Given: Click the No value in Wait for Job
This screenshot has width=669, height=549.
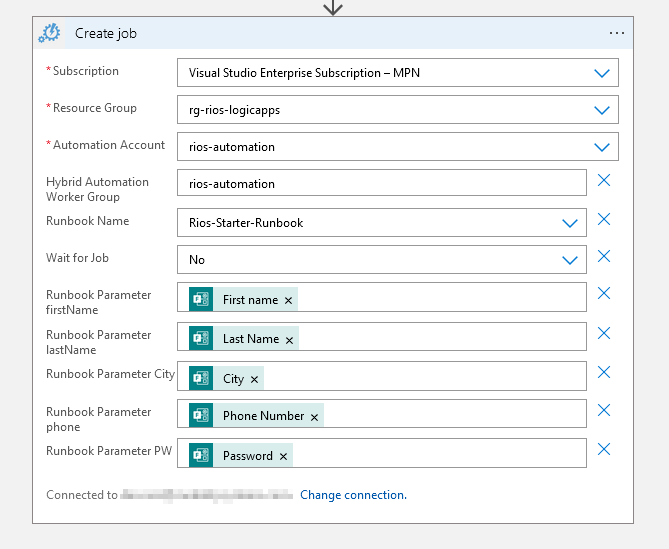Looking at the screenshot, I should [x=197, y=260].
